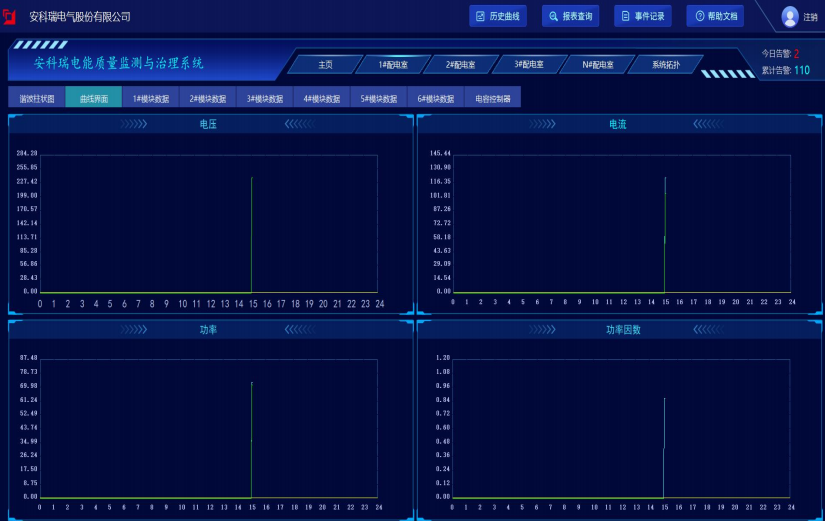Click the 电流 chart title
825x521 pixels.
[618, 124]
